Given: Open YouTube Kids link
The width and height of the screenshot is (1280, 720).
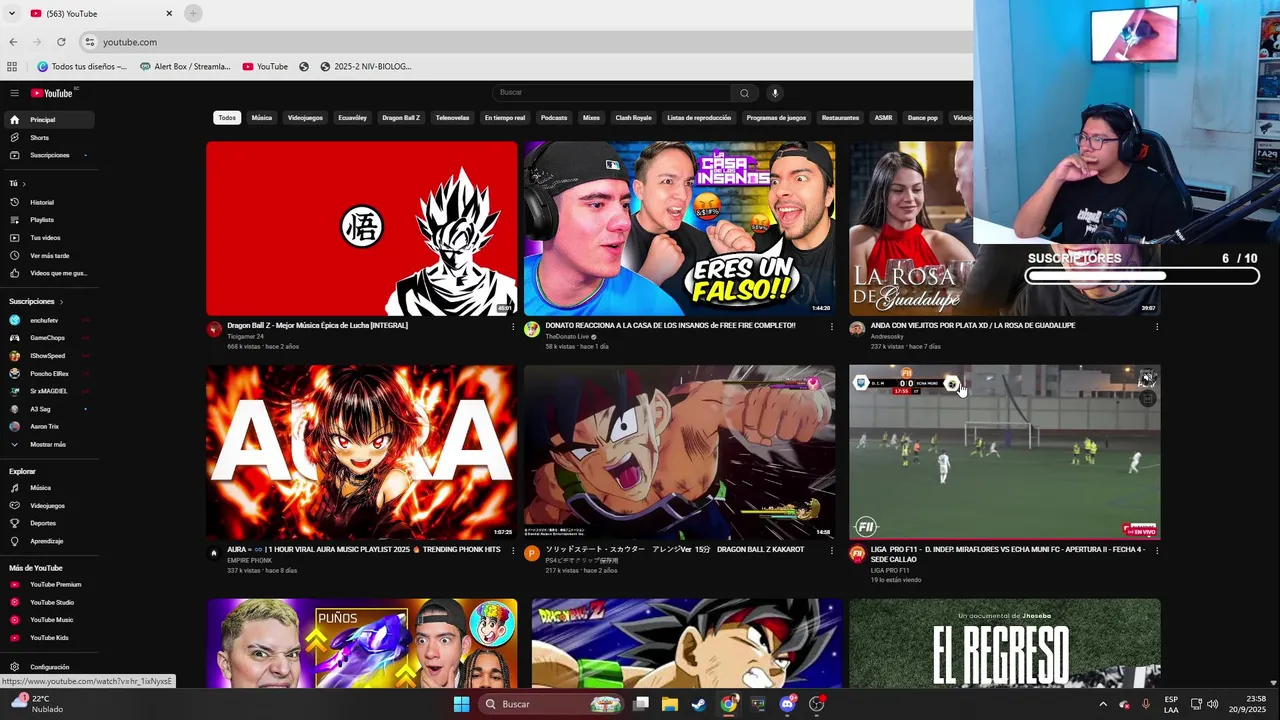Looking at the screenshot, I should 48,638.
